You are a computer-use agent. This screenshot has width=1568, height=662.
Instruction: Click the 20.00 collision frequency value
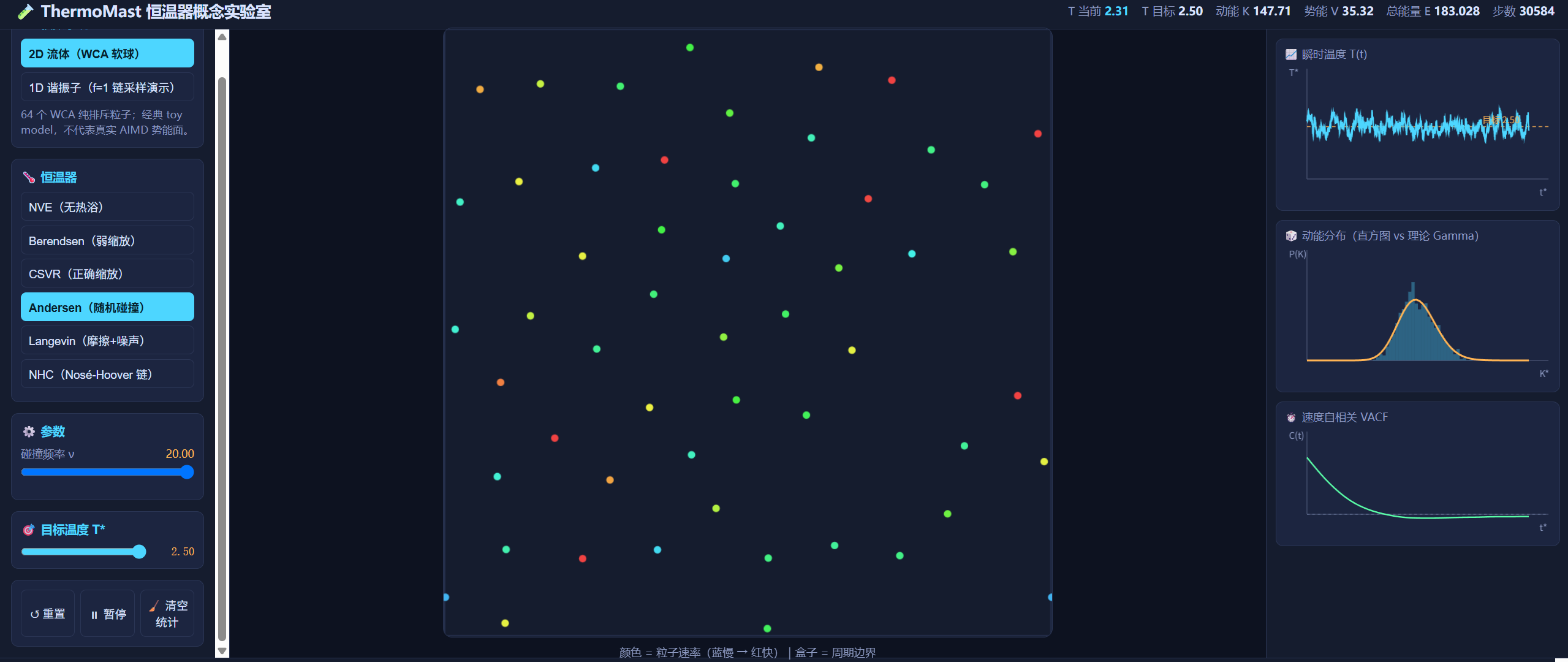[180, 454]
